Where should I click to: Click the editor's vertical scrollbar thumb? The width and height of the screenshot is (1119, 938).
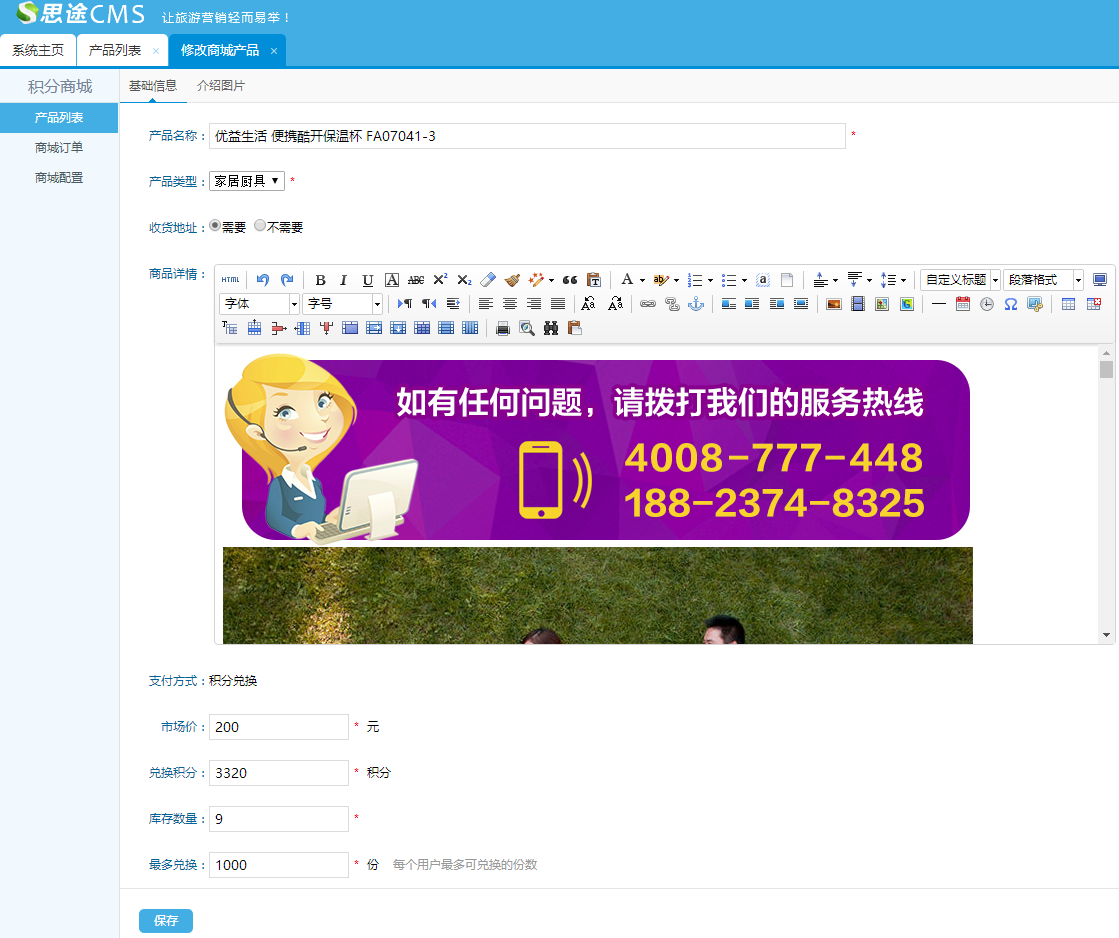[1106, 370]
